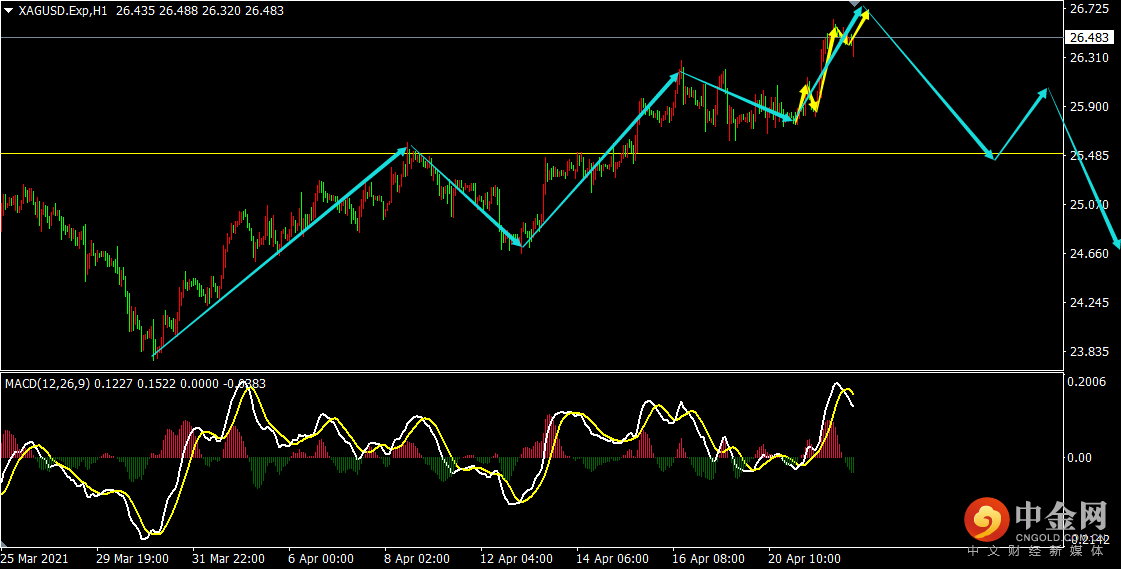Click the 25.070 price axis label
The width and height of the screenshot is (1121, 569).
click(x=1088, y=205)
